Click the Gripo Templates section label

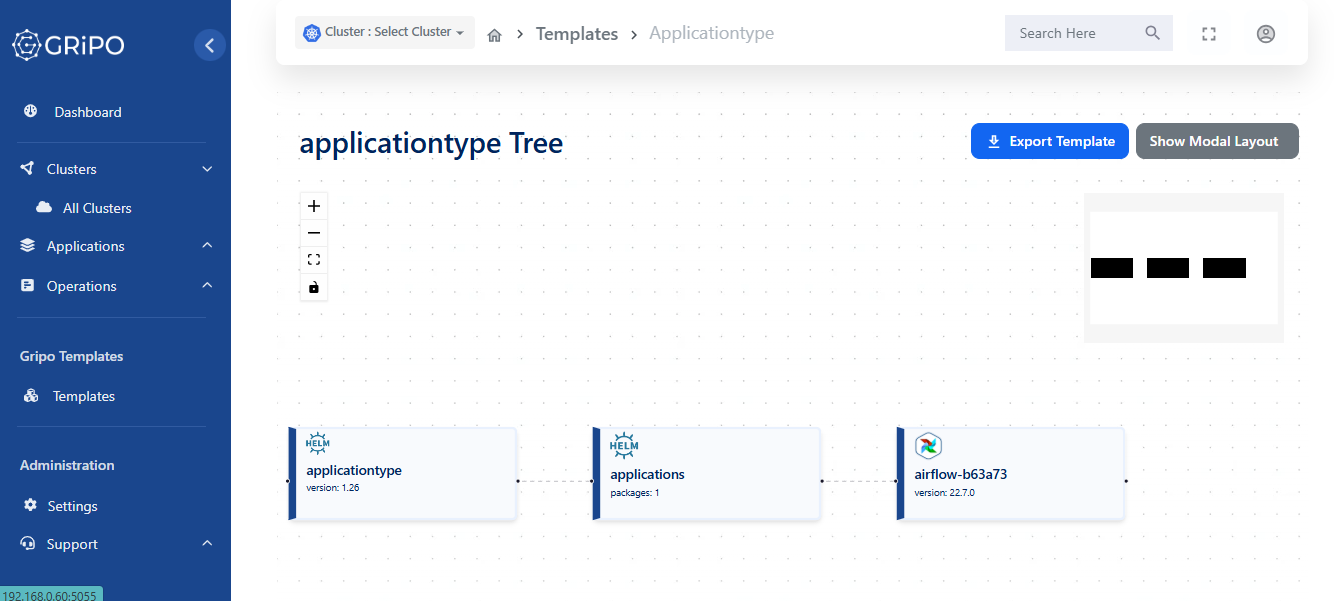[x=72, y=356]
